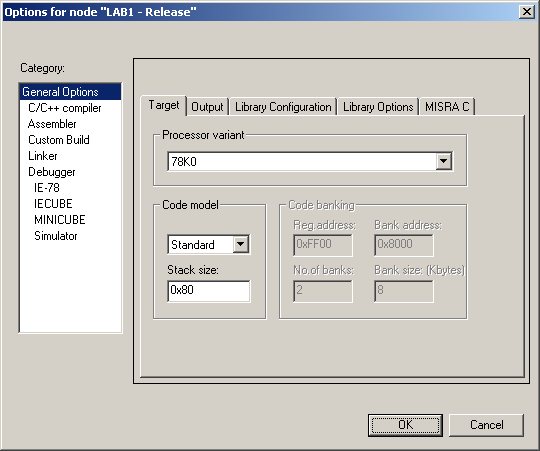Open Processor variant dropdown arrow
540x451 pixels.
pos(444,161)
